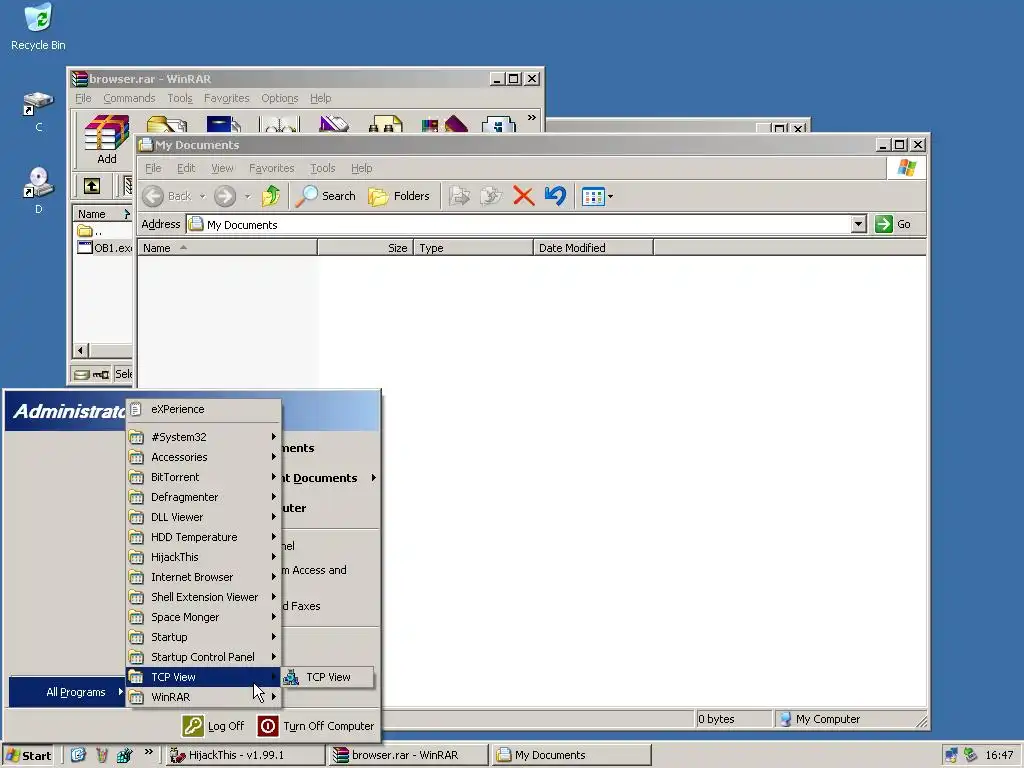Open View menu in My Documents
This screenshot has height=768, width=1024.
pos(222,168)
